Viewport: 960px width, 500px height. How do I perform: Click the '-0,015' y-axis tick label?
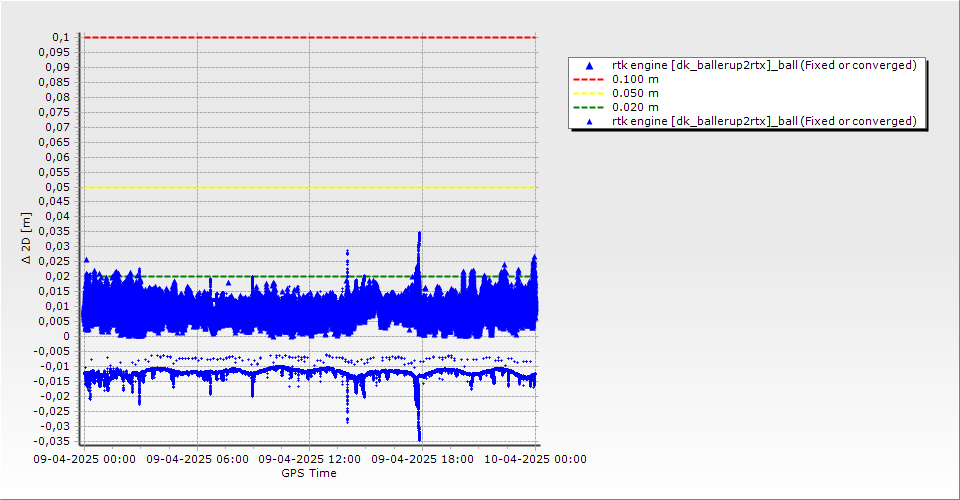click(52, 382)
